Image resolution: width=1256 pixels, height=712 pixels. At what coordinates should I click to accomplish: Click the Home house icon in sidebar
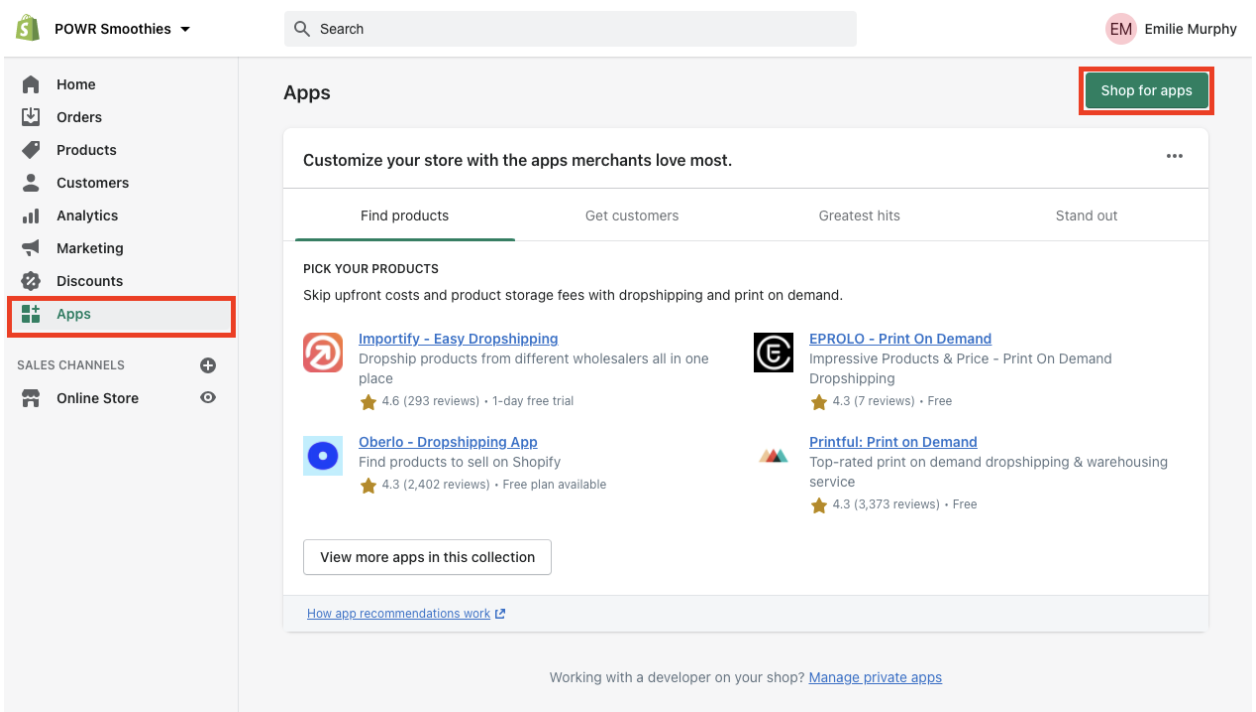31,85
